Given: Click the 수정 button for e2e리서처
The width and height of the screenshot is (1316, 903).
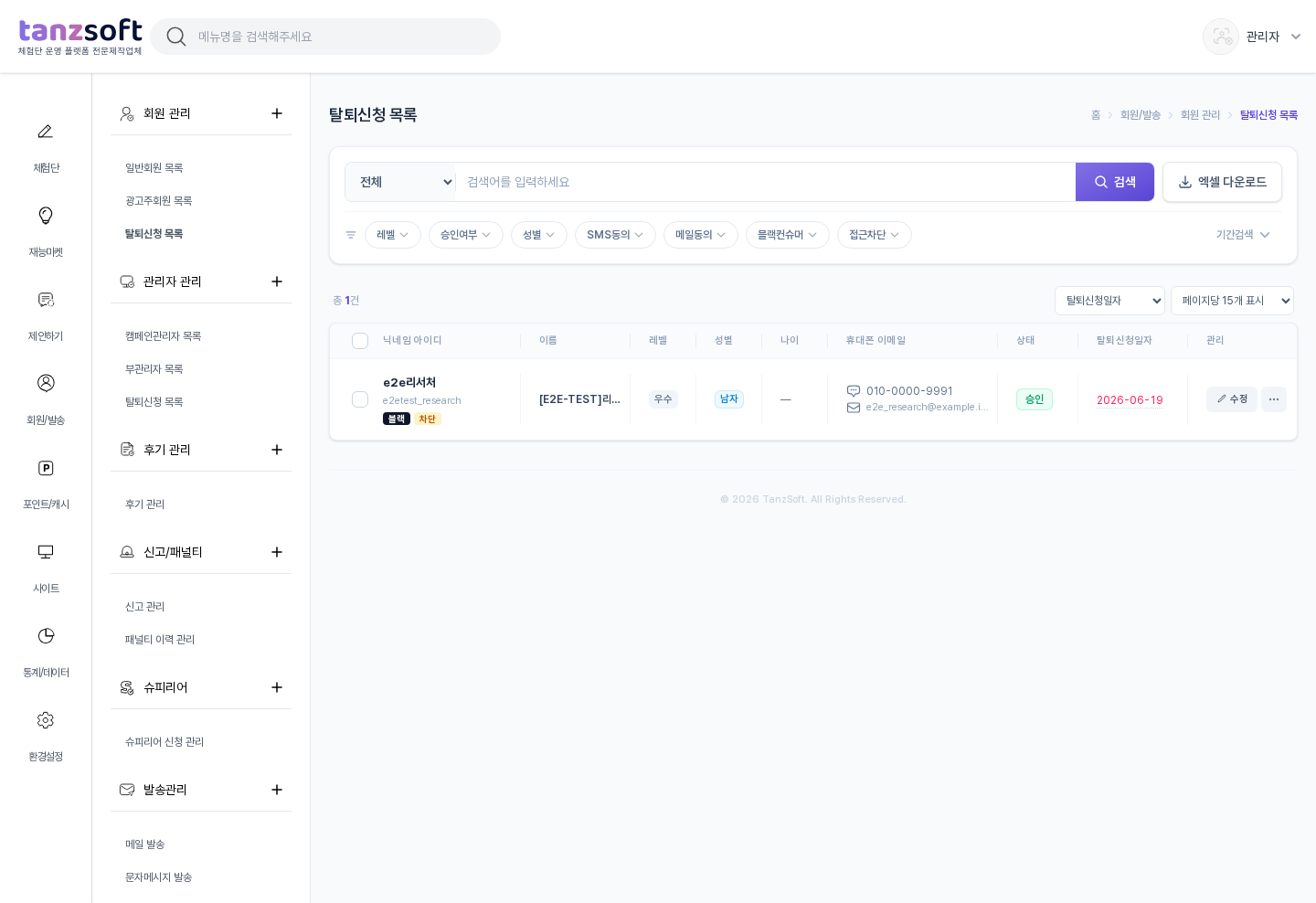Looking at the screenshot, I should point(1232,399).
